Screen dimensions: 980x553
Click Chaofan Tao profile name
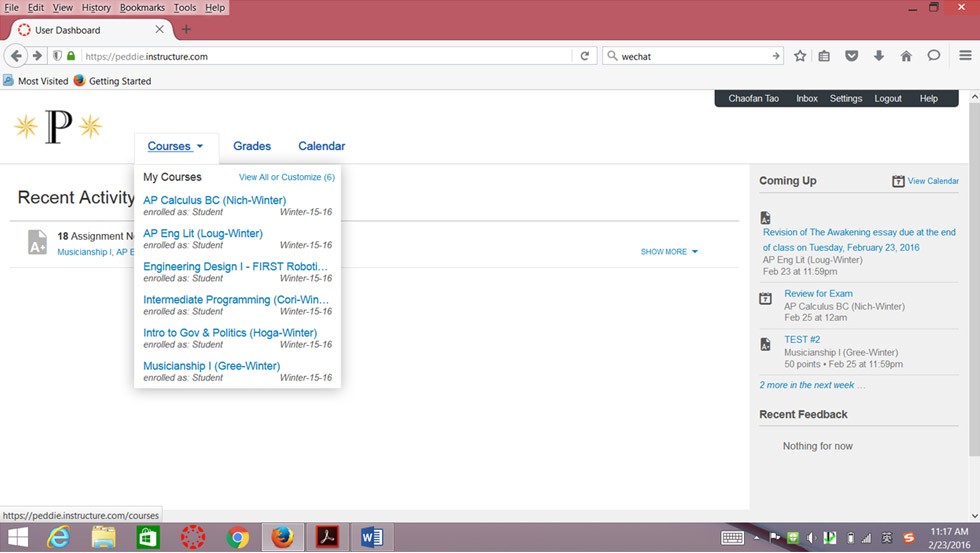pyautogui.click(x=754, y=98)
